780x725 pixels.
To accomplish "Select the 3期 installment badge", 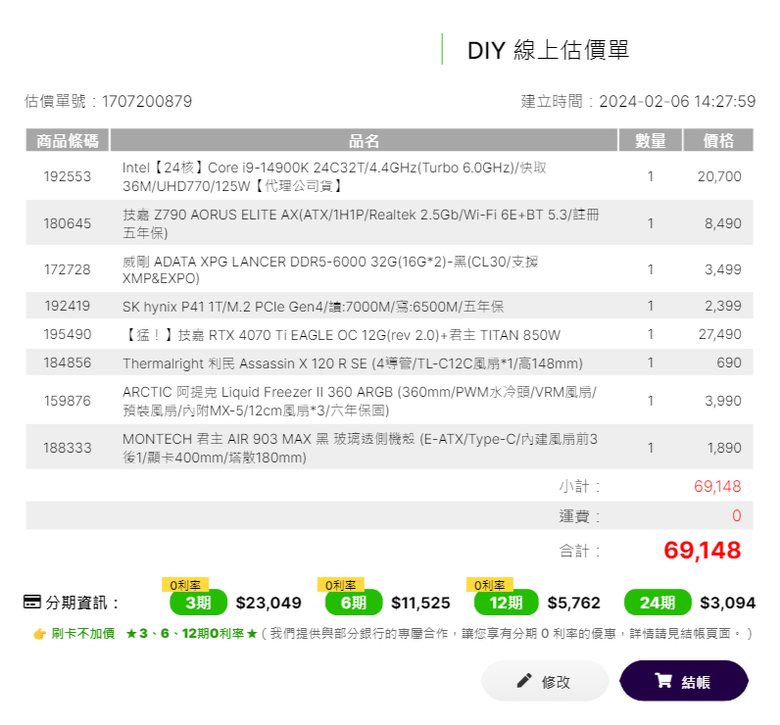I will pos(198,603).
